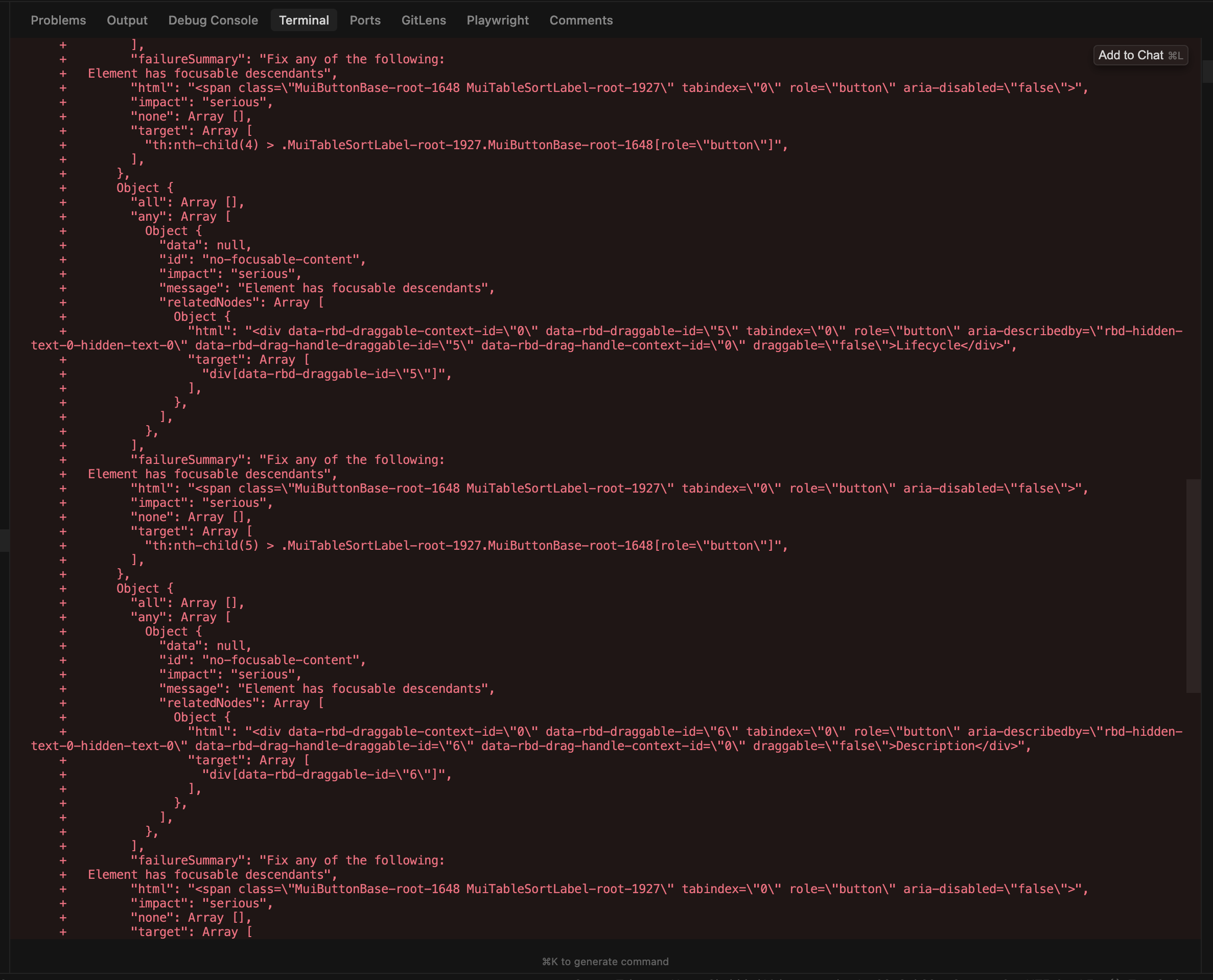
Task: Switch to the Problems tab
Action: [x=58, y=20]
